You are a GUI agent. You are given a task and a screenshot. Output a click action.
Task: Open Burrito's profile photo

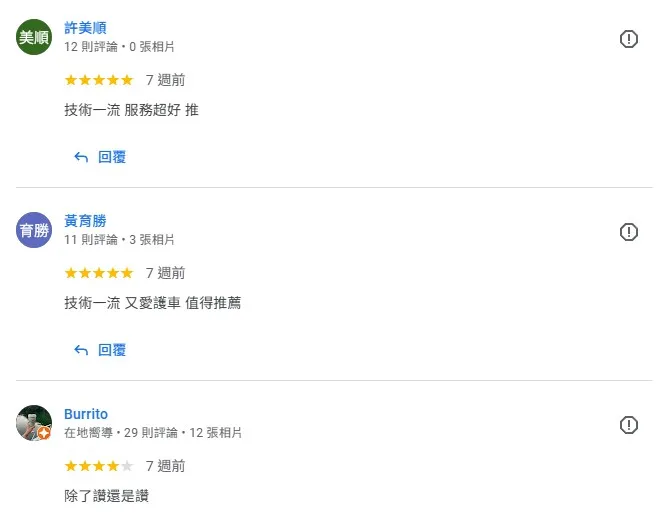pos(34,423)
